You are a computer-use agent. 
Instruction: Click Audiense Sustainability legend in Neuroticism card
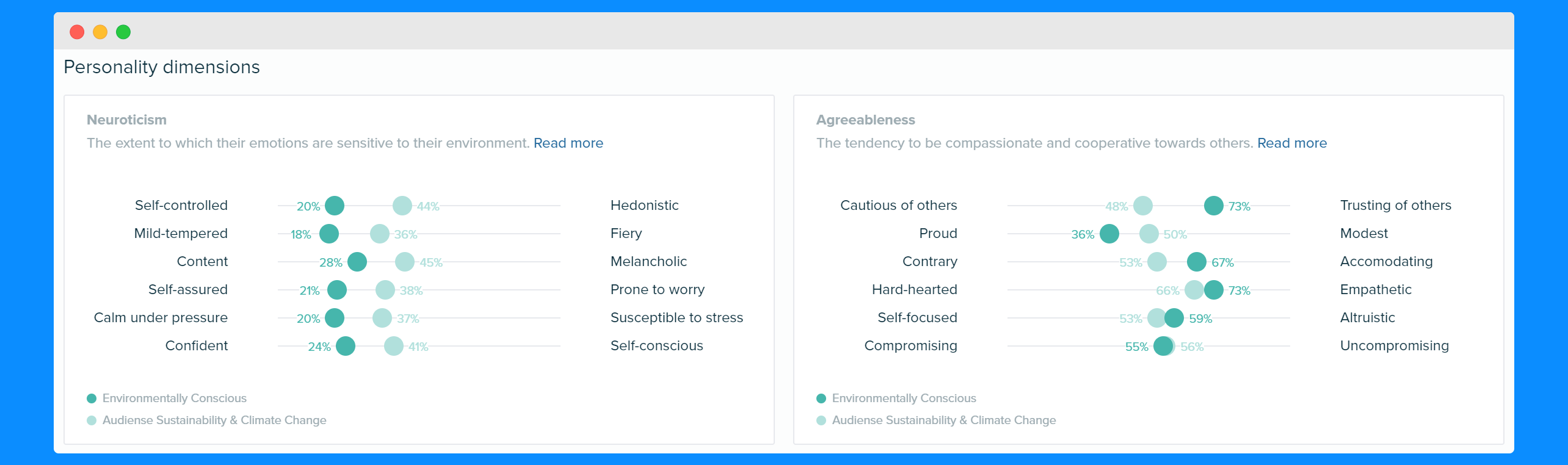point(207,420)
